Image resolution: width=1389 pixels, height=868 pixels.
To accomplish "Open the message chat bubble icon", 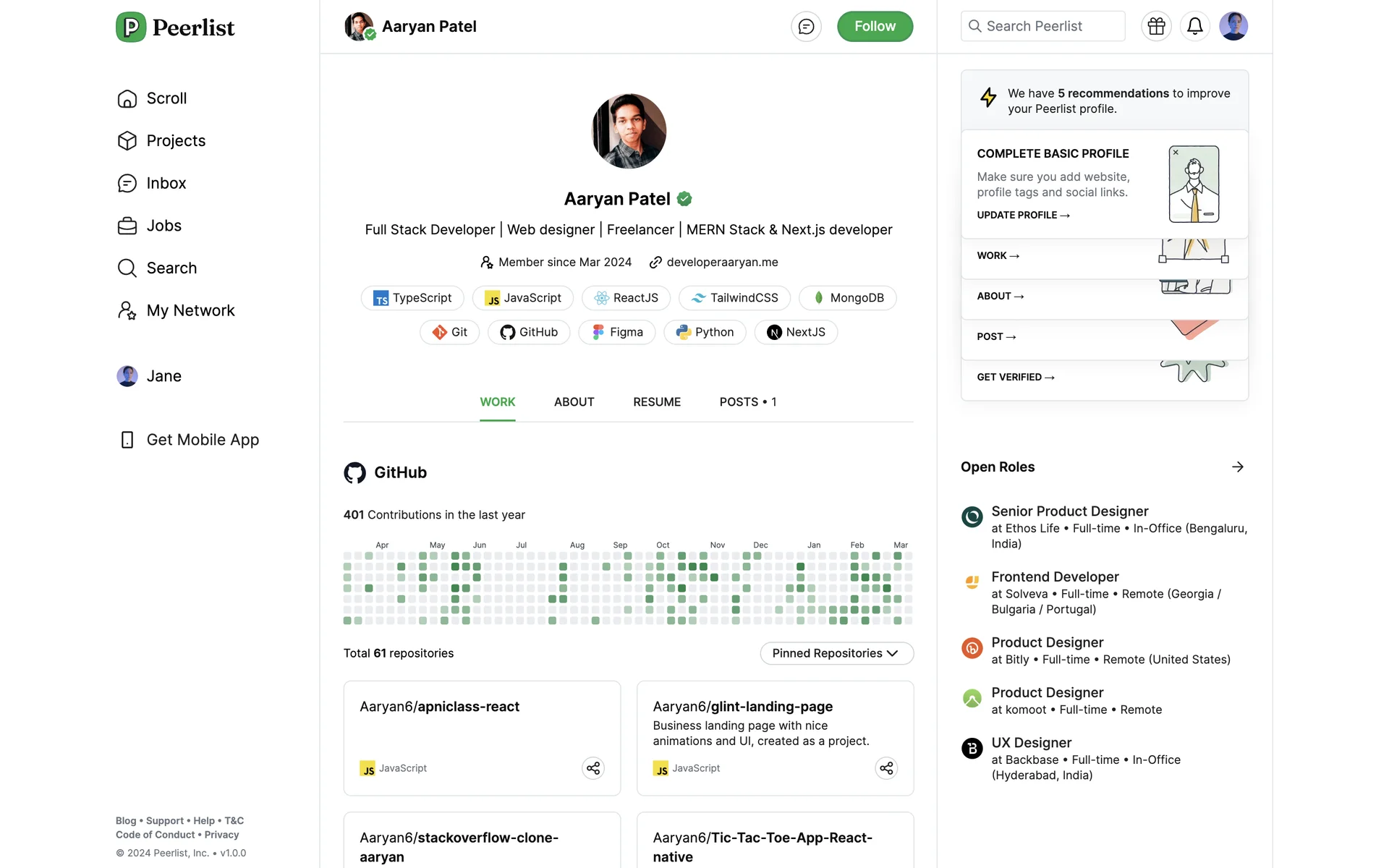I will tap(806, 27).
